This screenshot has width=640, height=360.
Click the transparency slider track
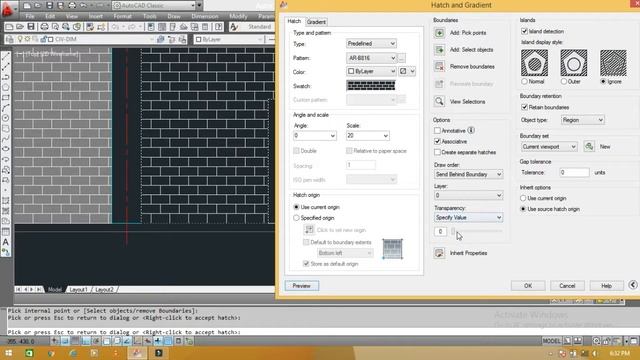[477, 231]
